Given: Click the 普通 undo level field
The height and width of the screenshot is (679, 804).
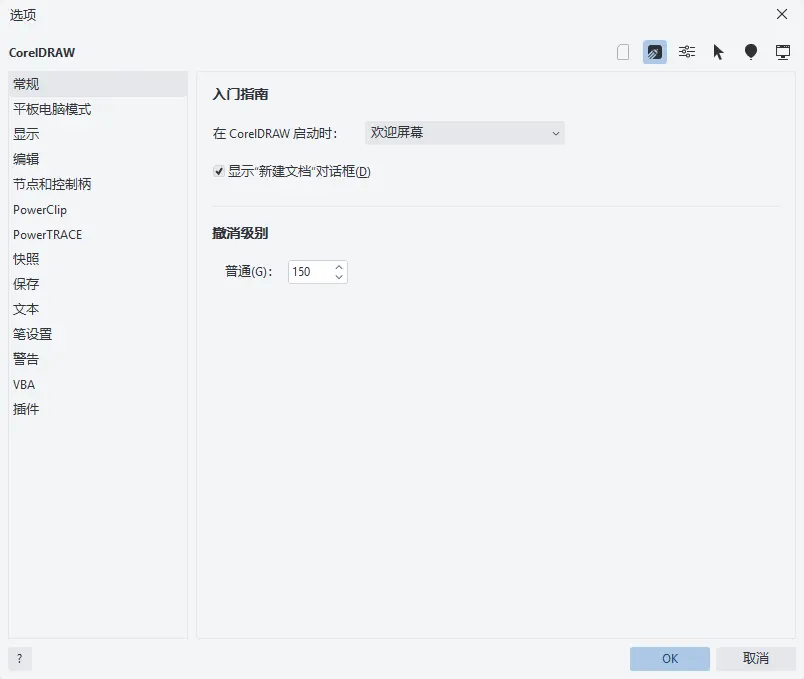Looking at the screenshot, I should [x=310, y=272].
